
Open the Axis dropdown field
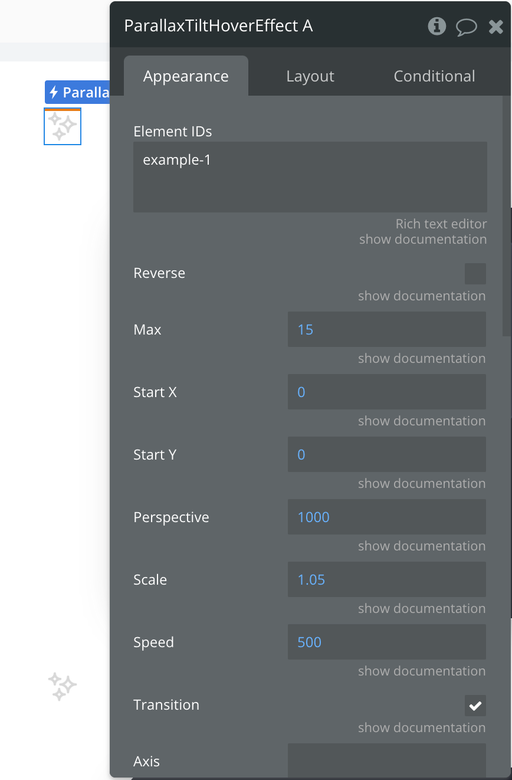[x=387, y=760]
